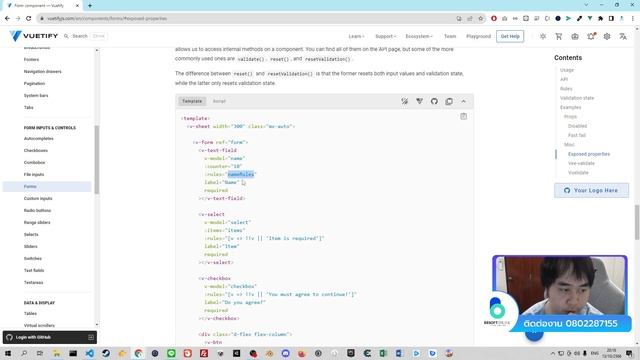Open browser extensions puzzle icon
Image resolution: width=640 pixels, height=360 pixels.
pyautogui.click(x=600, y=18)
